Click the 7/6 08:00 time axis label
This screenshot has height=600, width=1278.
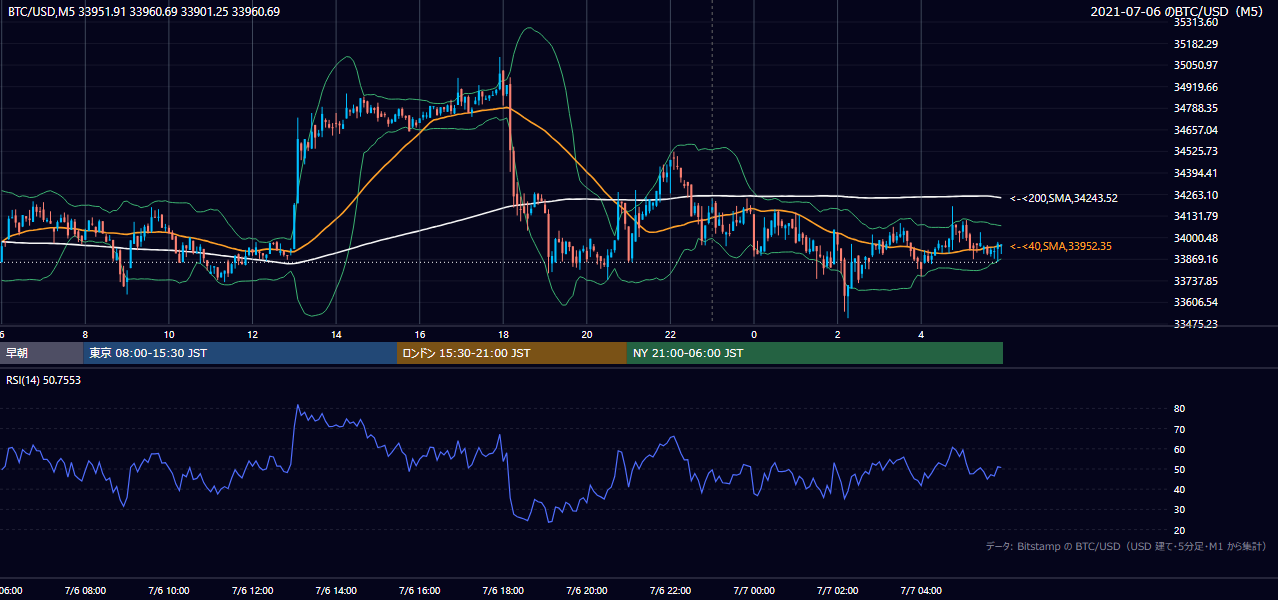[x=84, y=591]
